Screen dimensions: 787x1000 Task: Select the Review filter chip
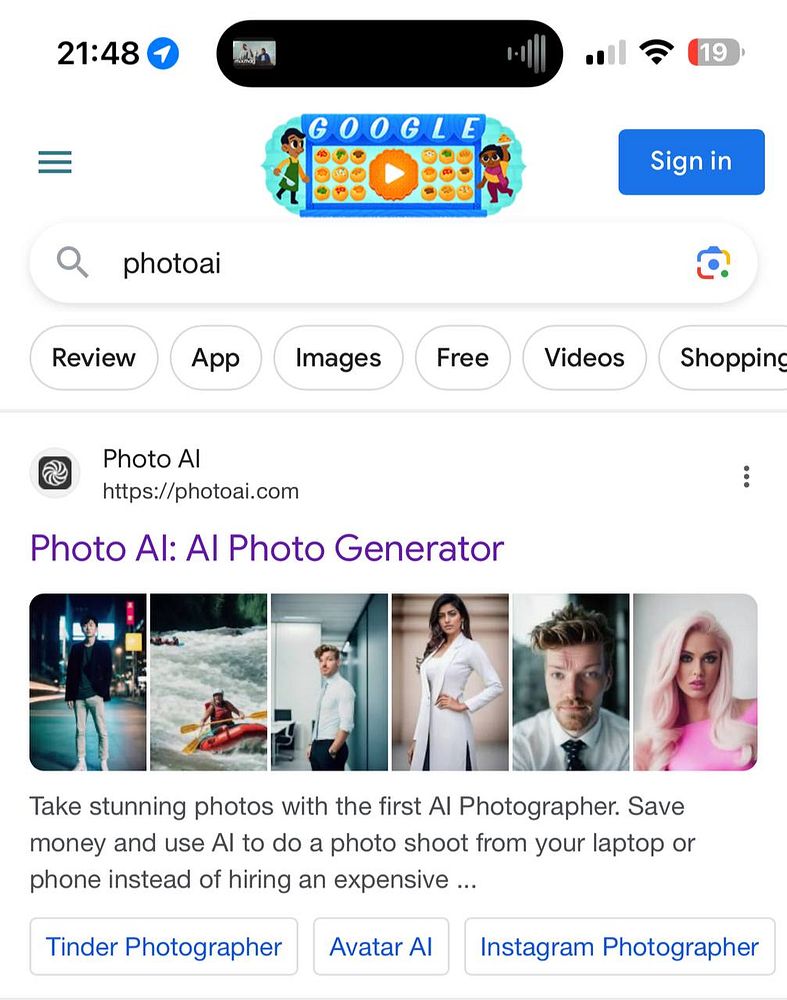click(94, 358)
